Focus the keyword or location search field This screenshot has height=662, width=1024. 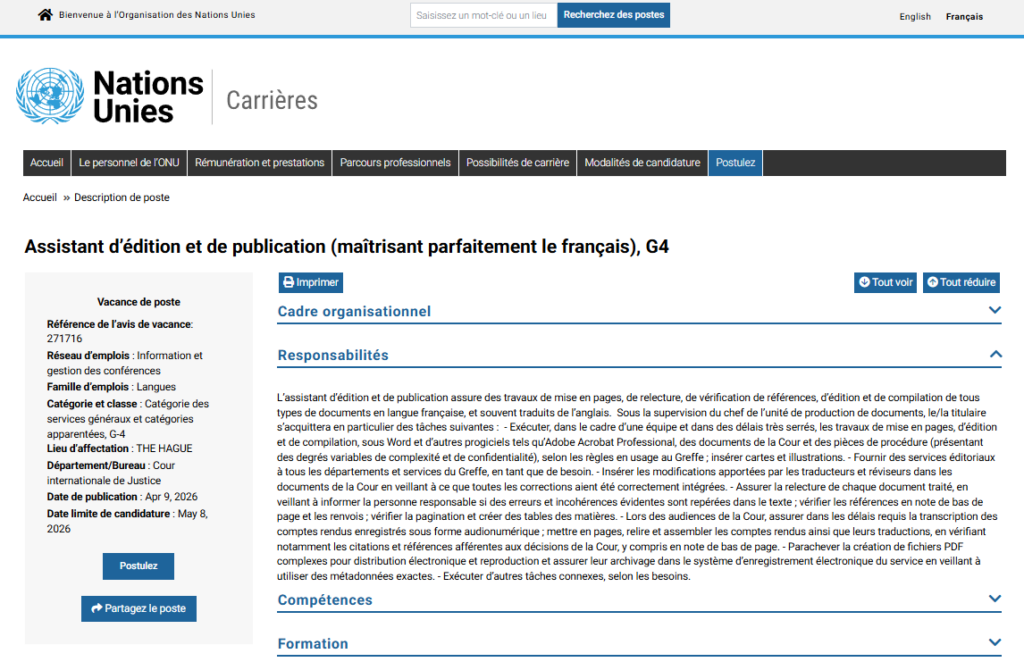pos(483,15)
